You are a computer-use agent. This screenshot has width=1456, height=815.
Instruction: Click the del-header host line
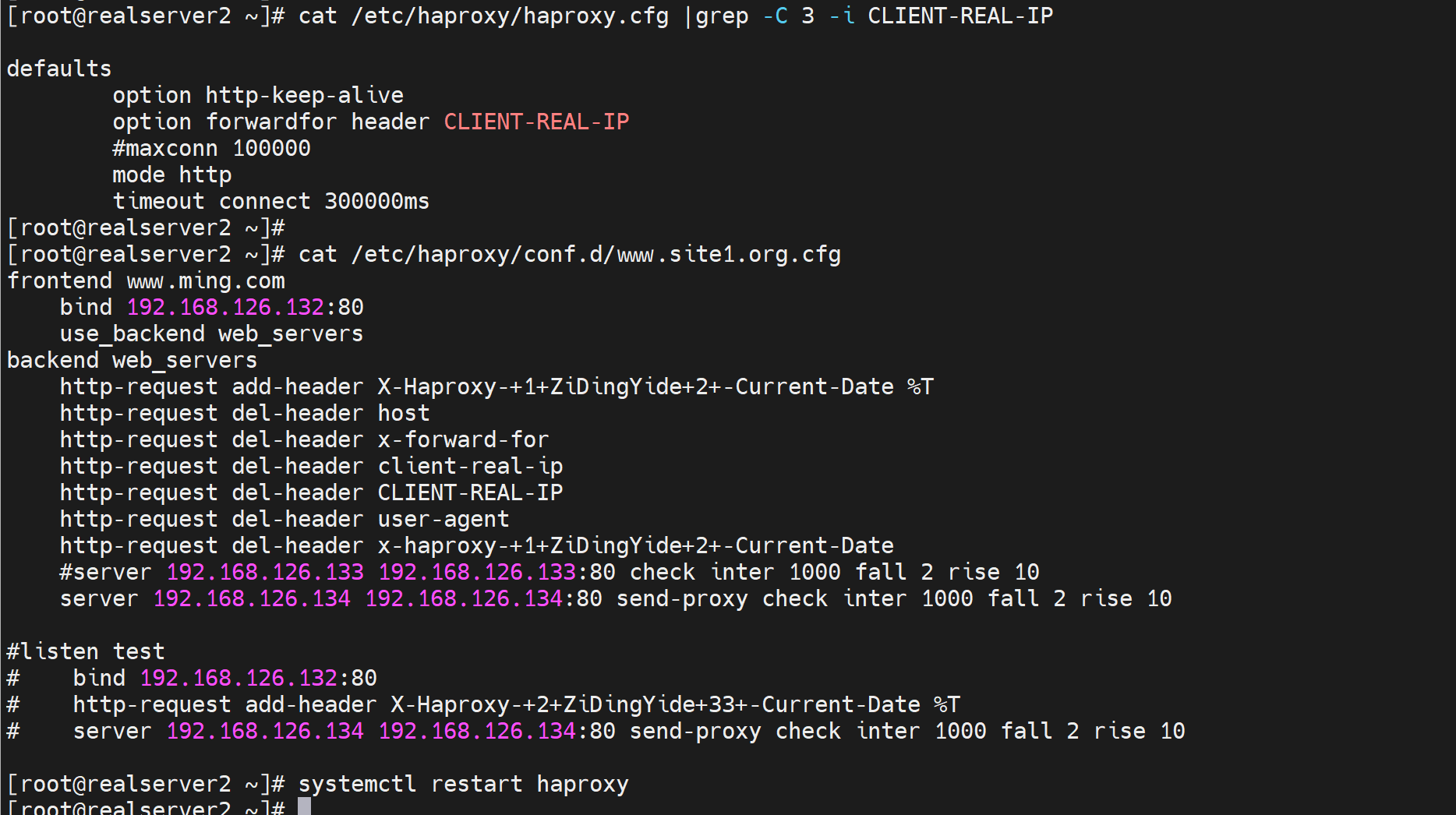click(x=245, y=413)
